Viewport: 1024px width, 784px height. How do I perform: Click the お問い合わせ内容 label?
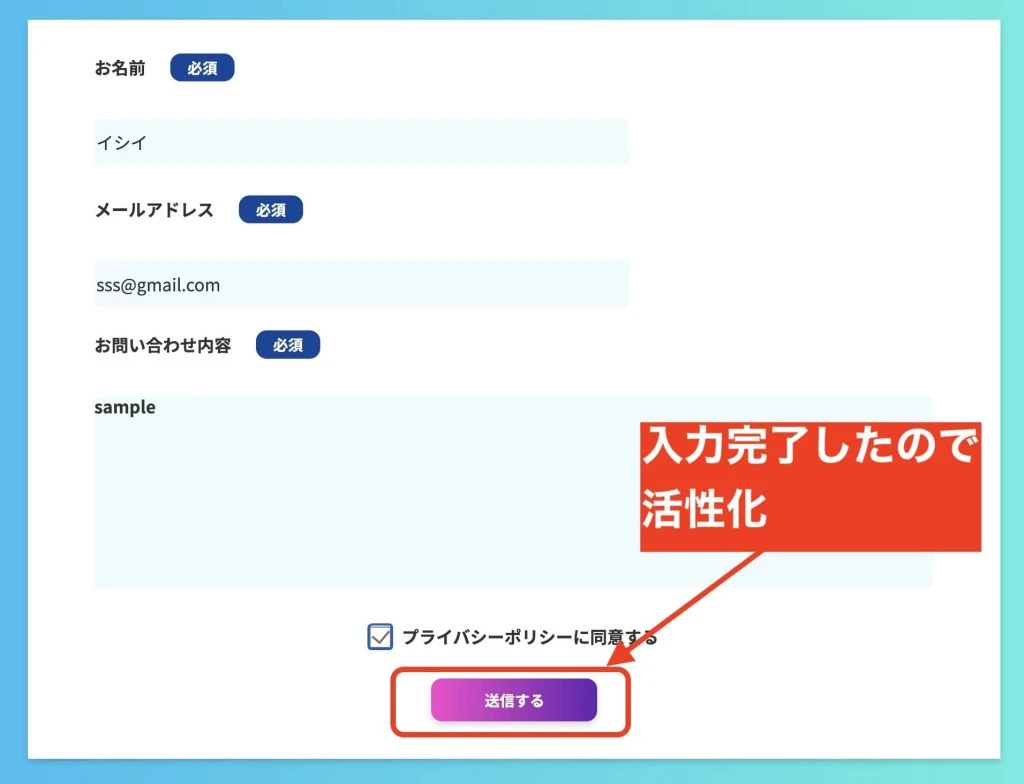163,345
